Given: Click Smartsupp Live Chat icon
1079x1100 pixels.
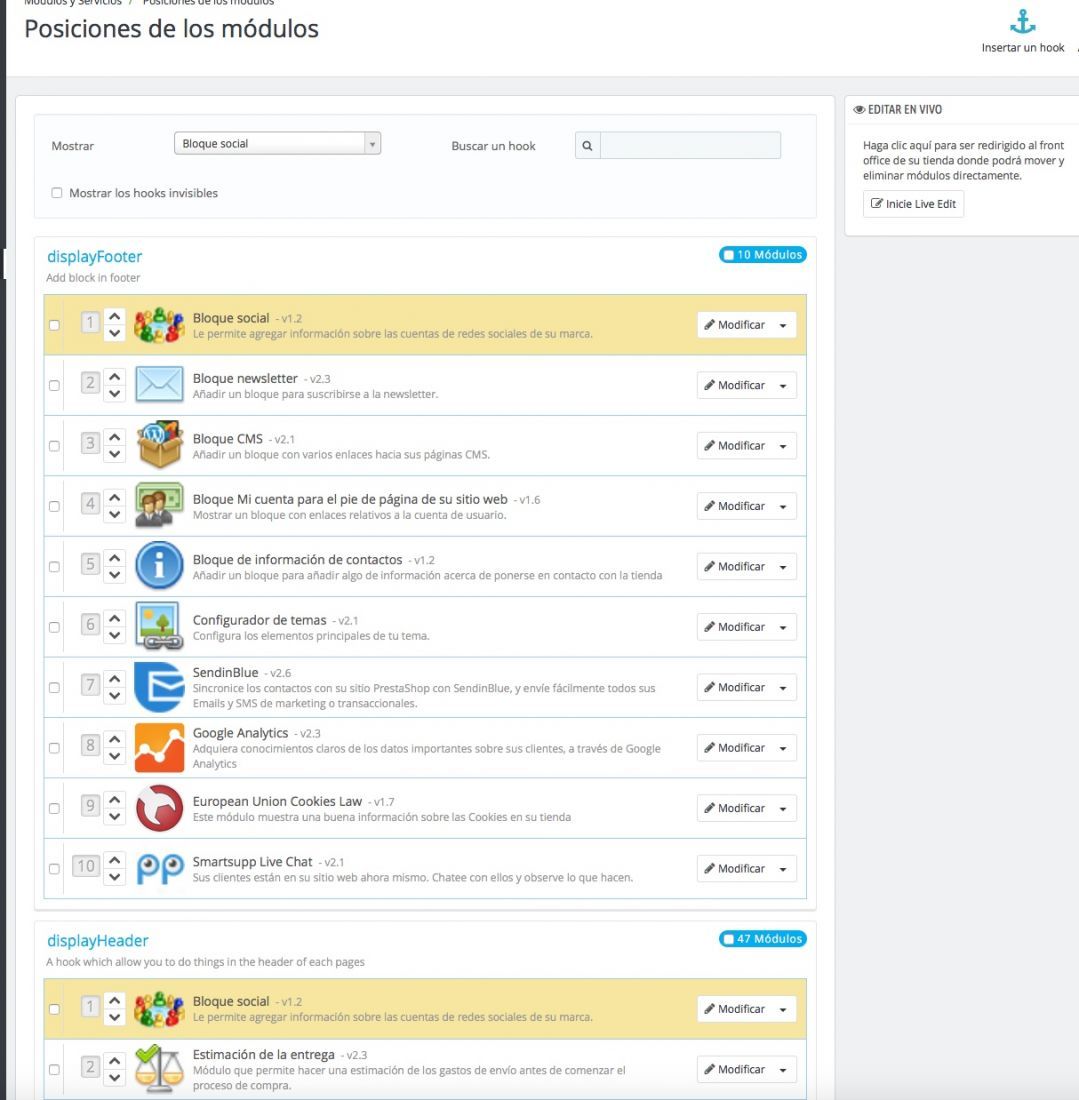Looking at the screenshot, I should [x=160, y=868].
